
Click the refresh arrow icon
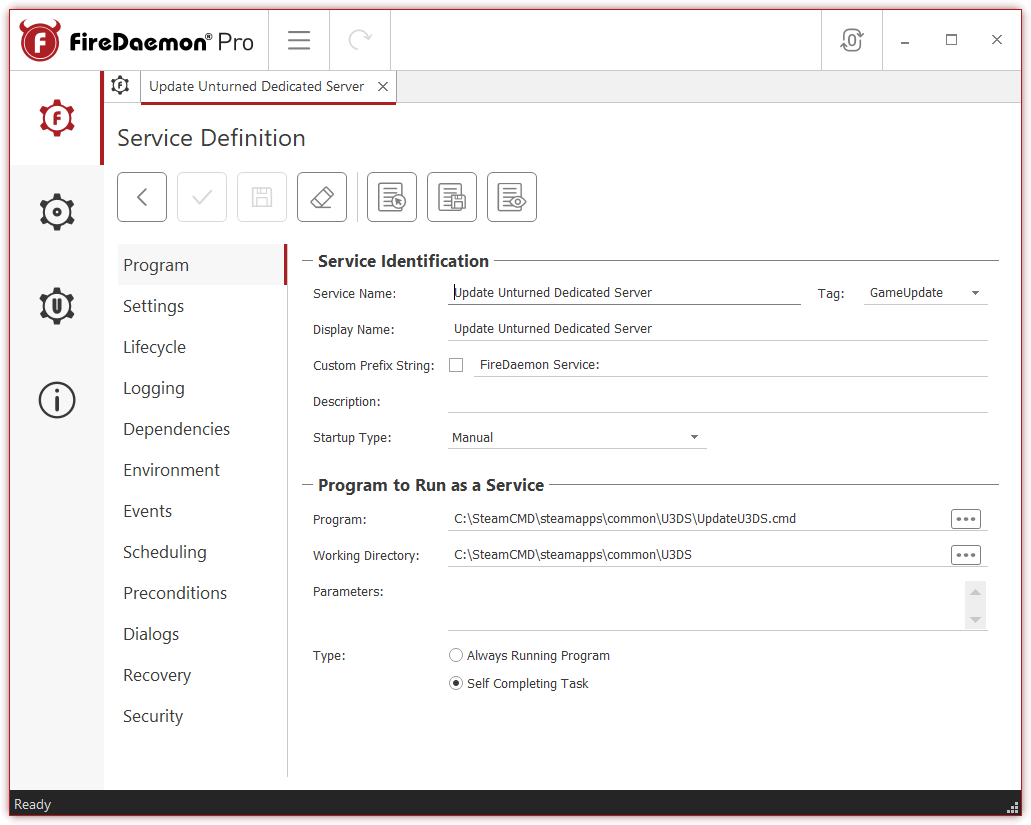[x=360, y=40]
